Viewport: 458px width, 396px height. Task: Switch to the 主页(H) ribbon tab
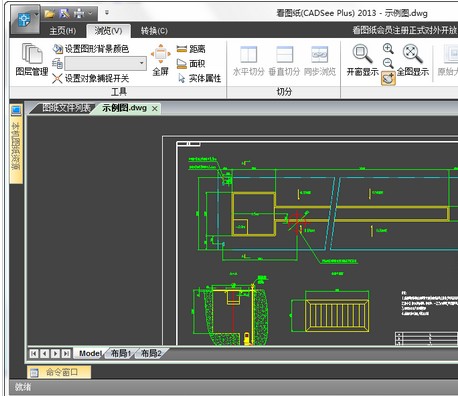[63, 31]
